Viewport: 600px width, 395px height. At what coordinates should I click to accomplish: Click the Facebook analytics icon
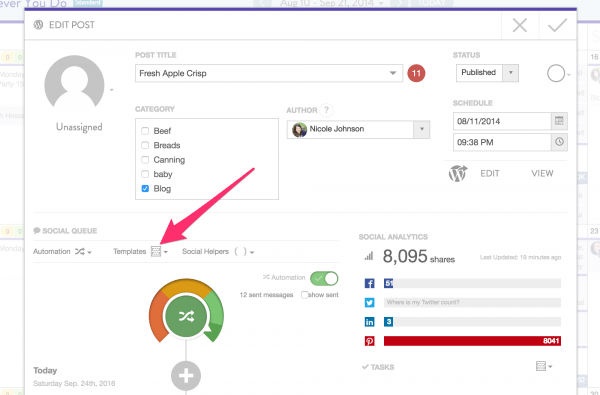[x=369, y=284]
